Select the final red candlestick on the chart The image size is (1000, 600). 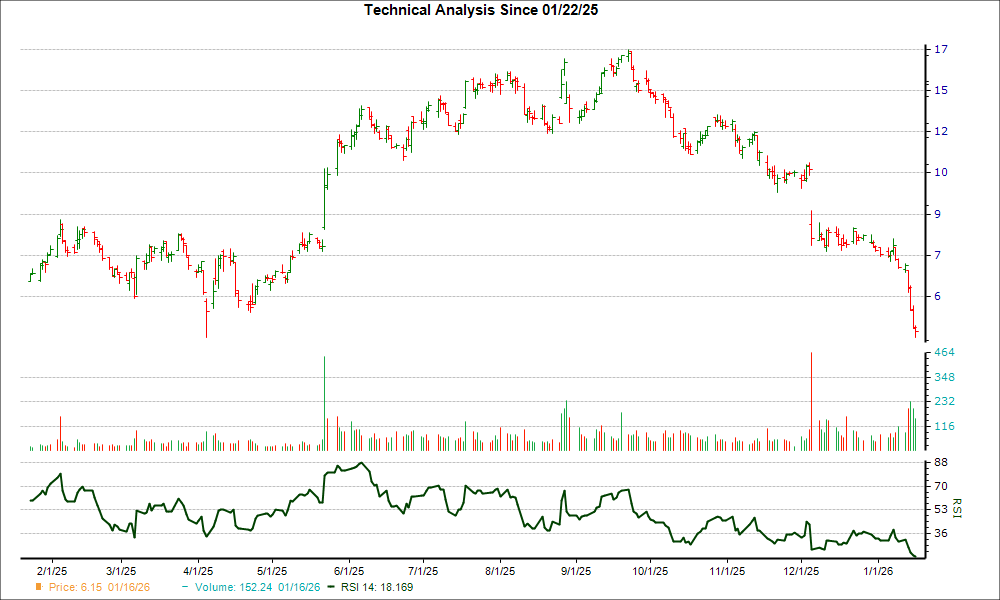point(915,330)
